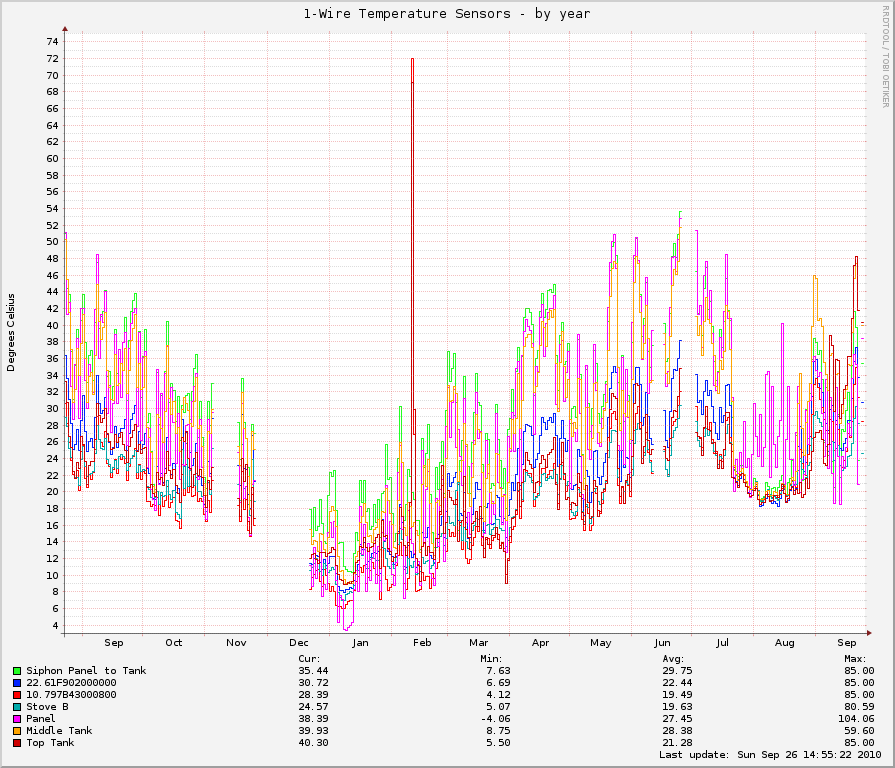
Task: Click the magenta Panel legend swatch
Action: coord(17,719)
